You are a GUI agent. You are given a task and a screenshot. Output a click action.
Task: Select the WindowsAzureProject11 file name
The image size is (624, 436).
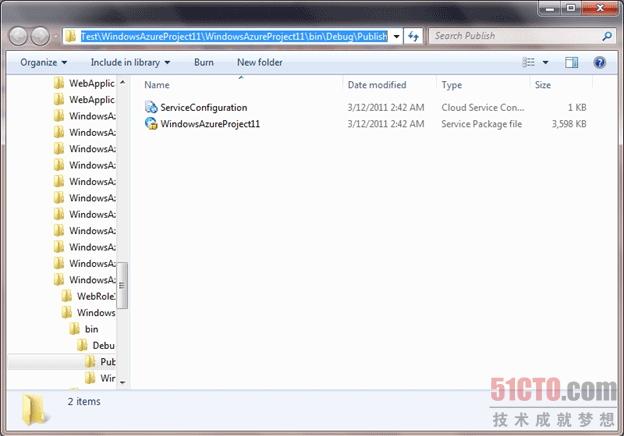coord(210,124)
